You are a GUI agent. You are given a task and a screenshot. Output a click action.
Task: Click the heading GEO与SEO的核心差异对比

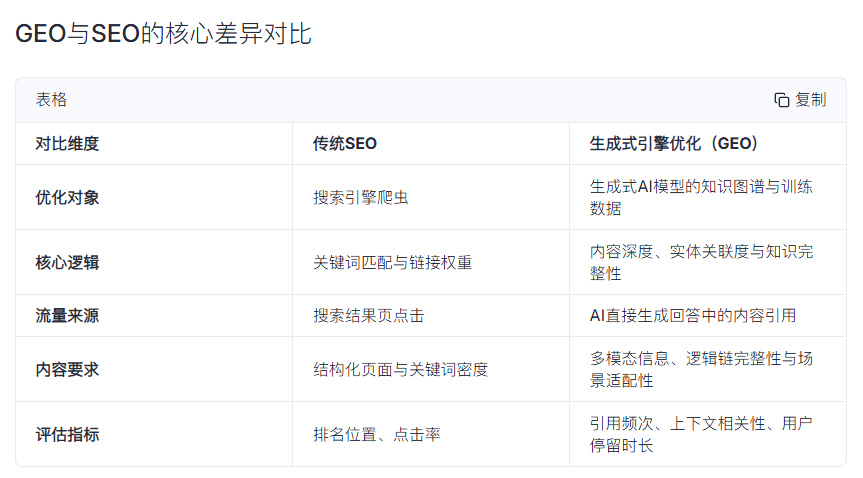(164, 34)
